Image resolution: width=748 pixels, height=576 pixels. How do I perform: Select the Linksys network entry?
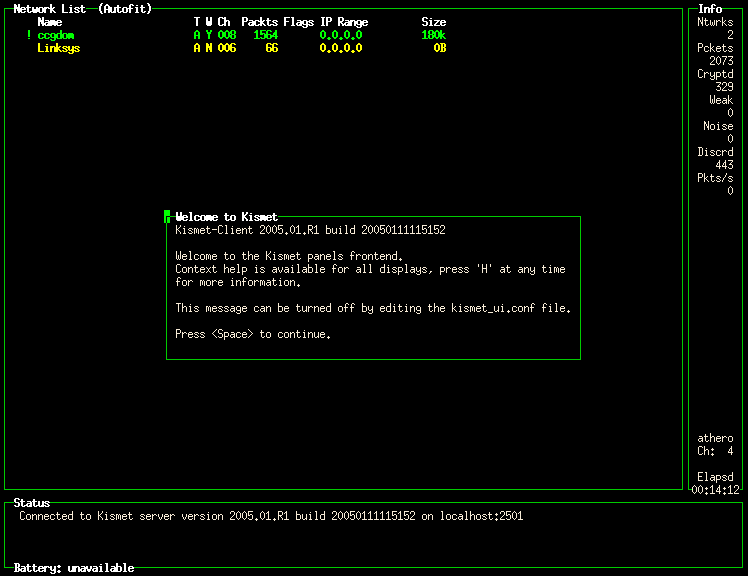coord(58,48)
